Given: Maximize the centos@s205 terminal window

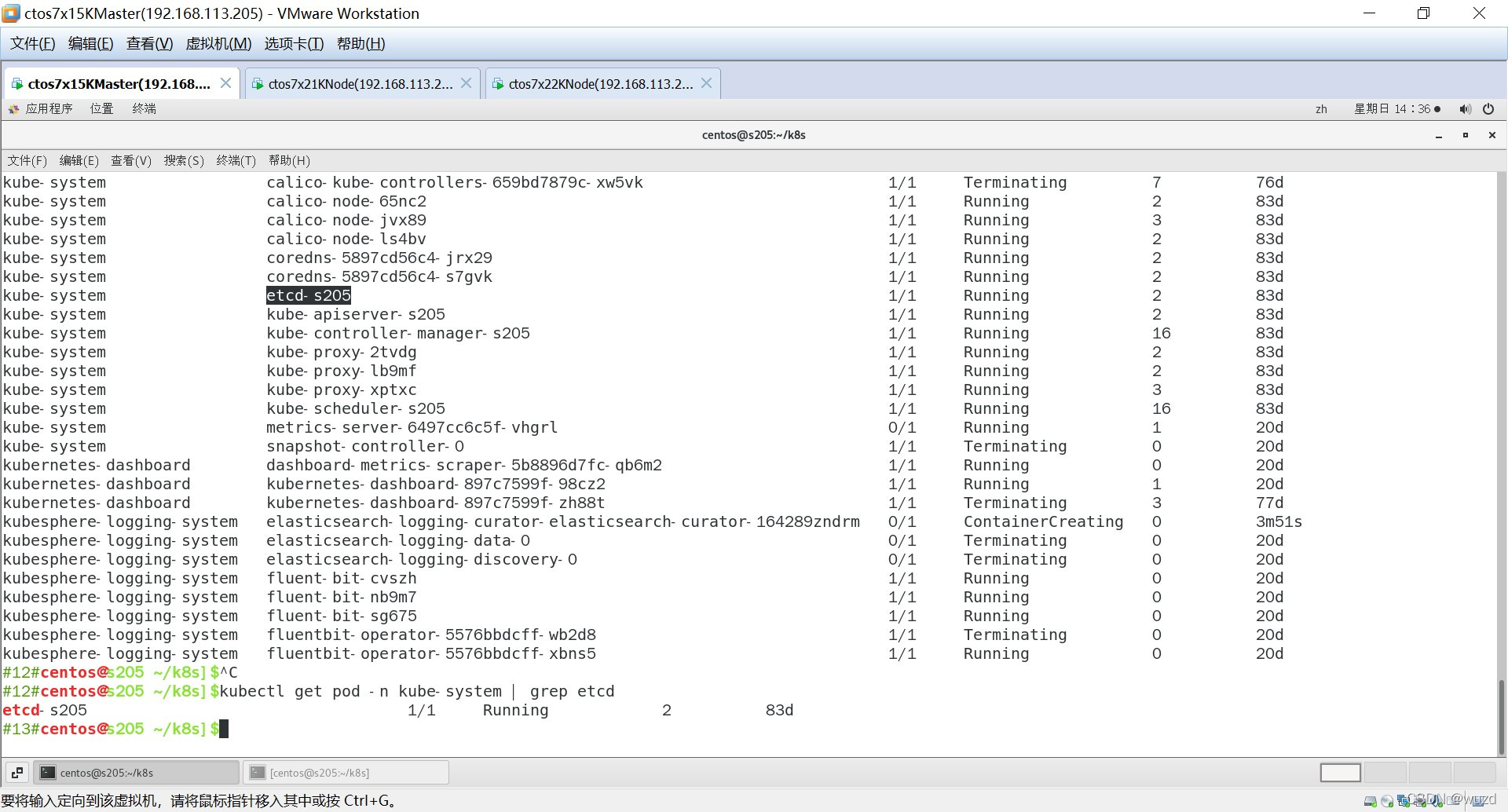Looking at the screenshot, I should point(1466,135).
